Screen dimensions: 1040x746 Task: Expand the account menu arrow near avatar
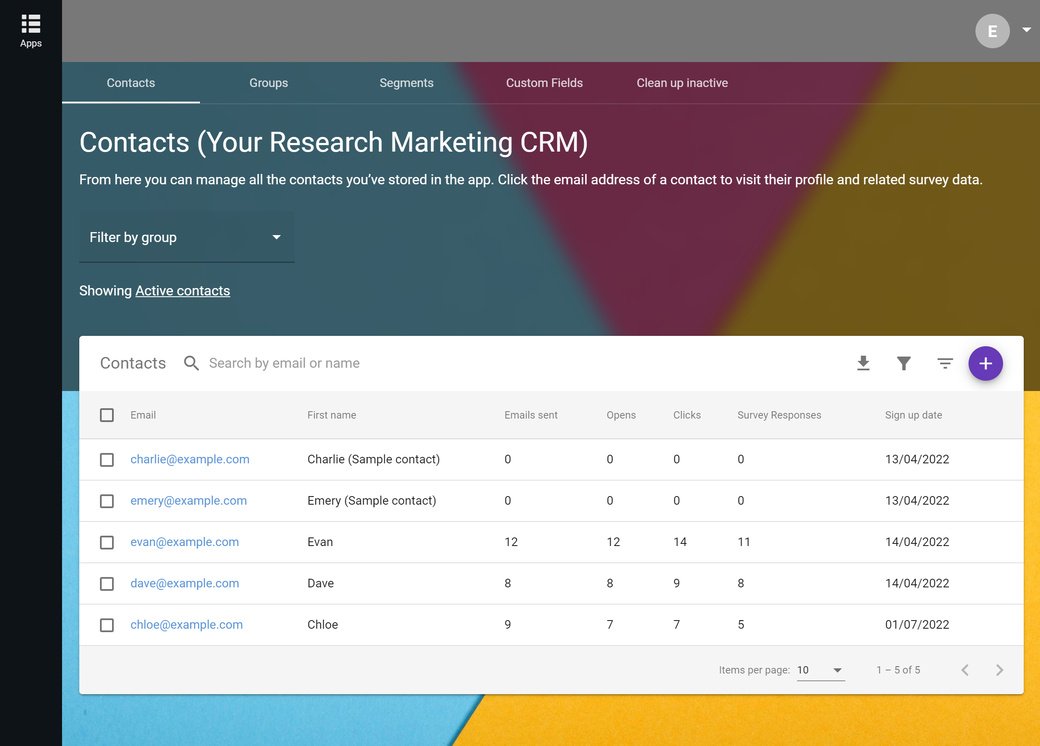(1023, 30)
